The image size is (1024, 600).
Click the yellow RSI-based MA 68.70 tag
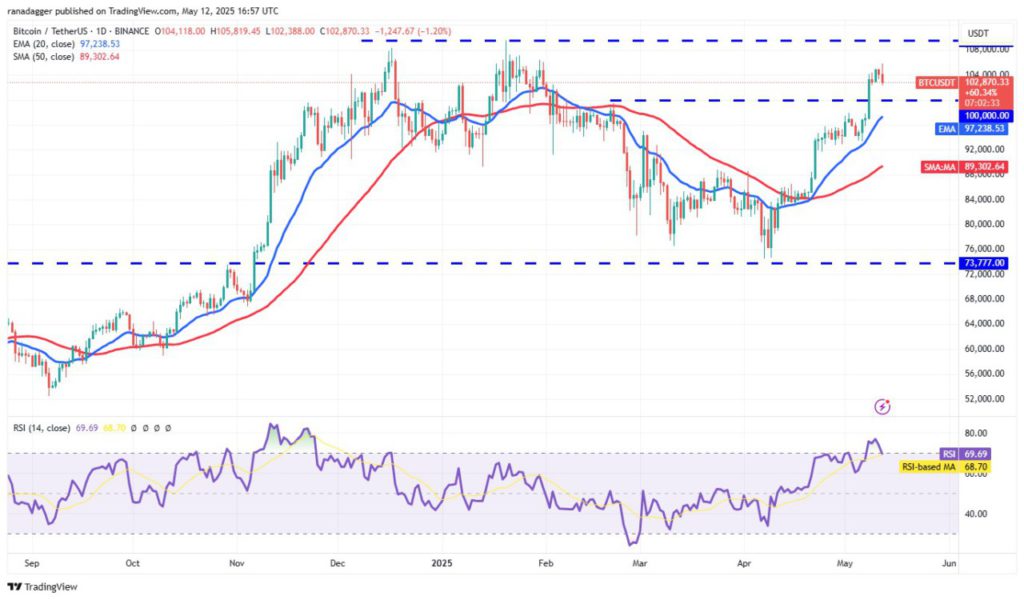pos(944,467)
